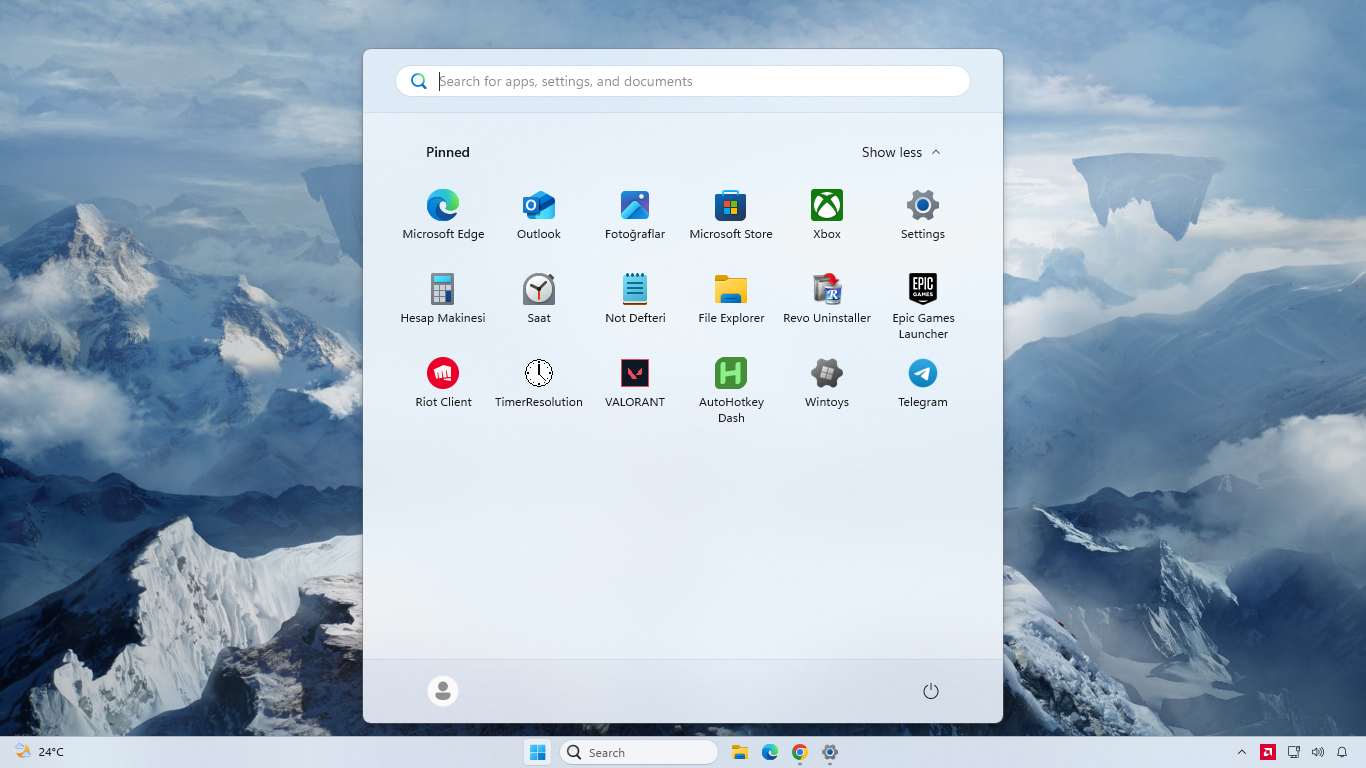Open Hesap Makinesi calculator
Viewport: 1366px width, 768px height.
443,299
